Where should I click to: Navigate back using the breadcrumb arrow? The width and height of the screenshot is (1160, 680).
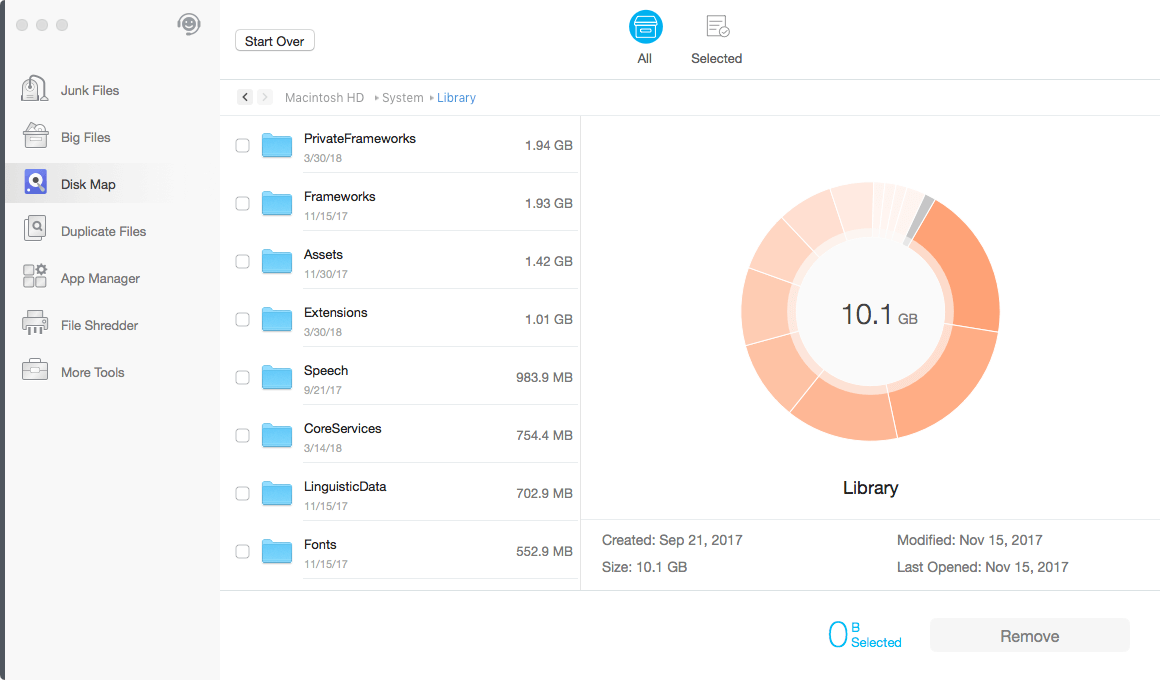[245, 97]
